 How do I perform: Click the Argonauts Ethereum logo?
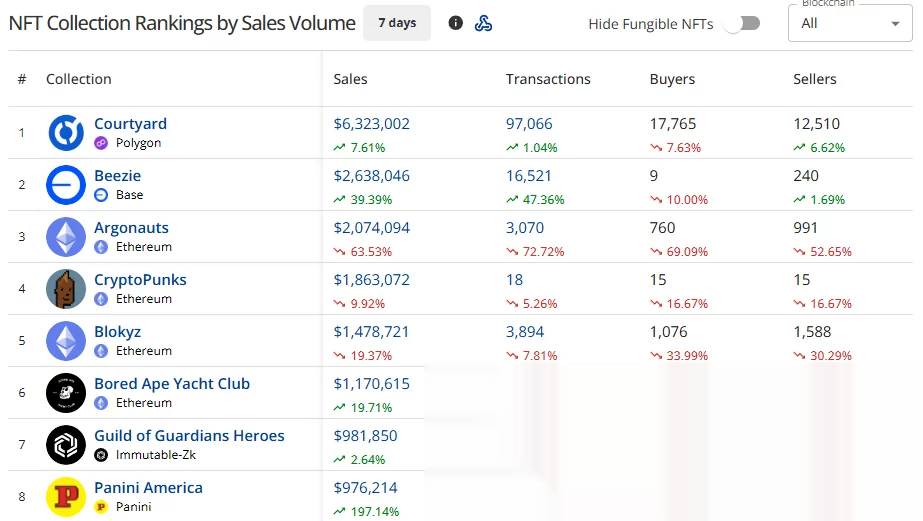[66, 237]
